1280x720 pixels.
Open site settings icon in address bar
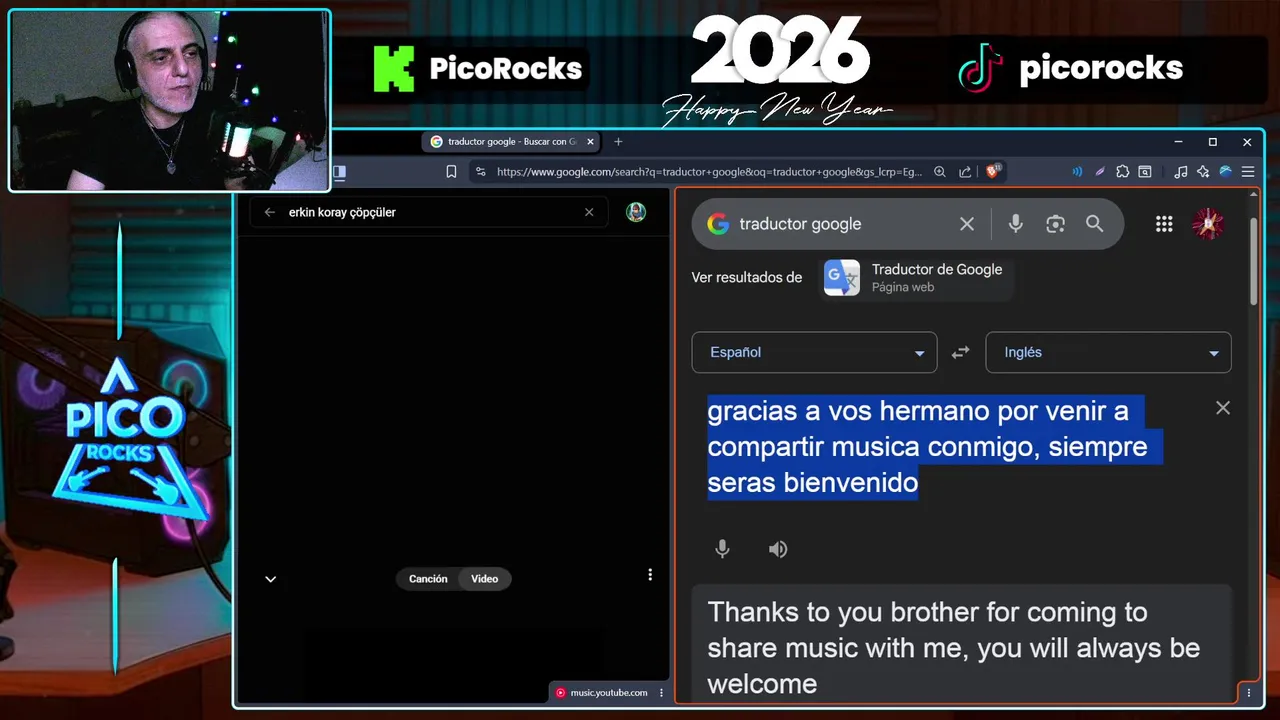[480, 172]
